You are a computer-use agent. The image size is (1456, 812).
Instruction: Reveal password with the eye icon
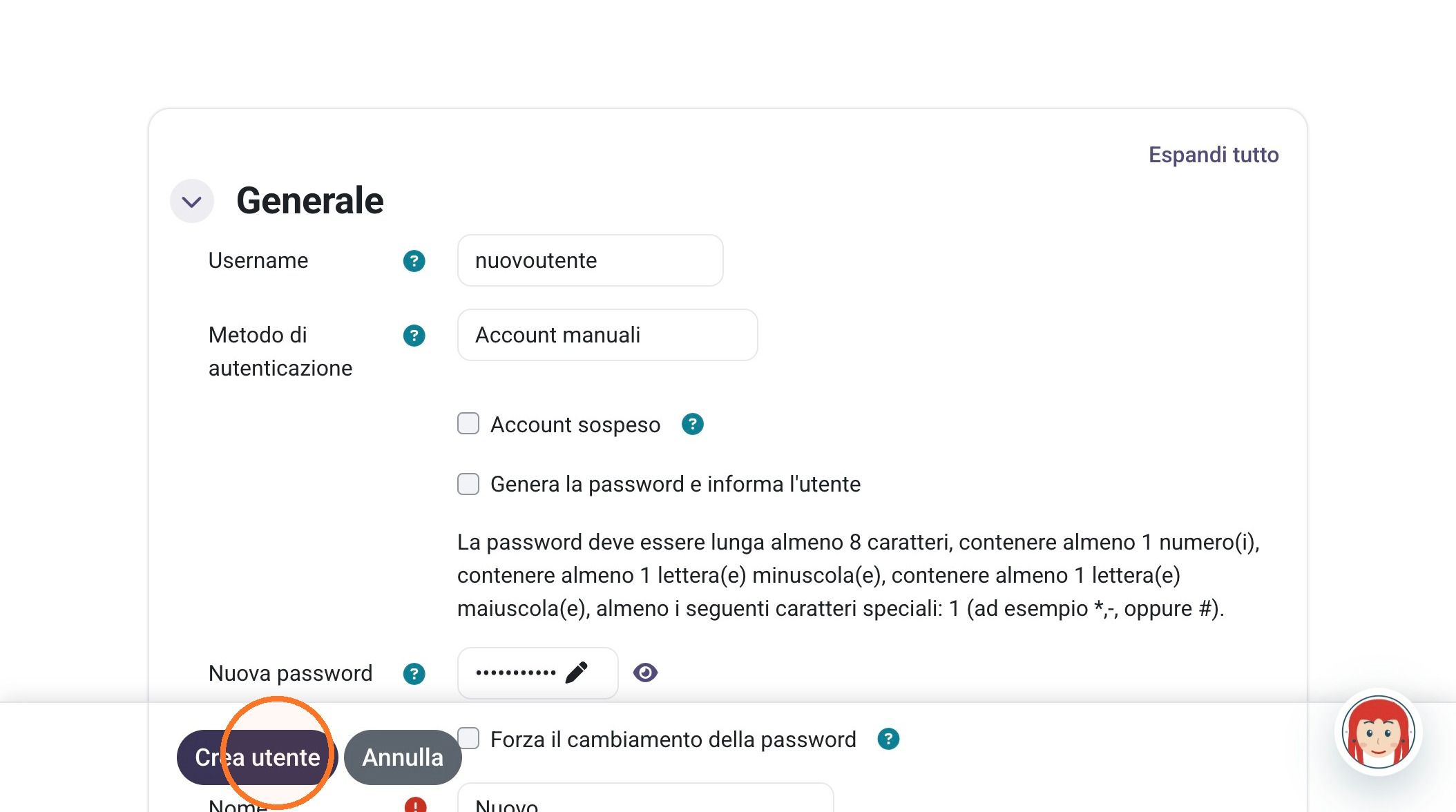(x=645, y=673)
